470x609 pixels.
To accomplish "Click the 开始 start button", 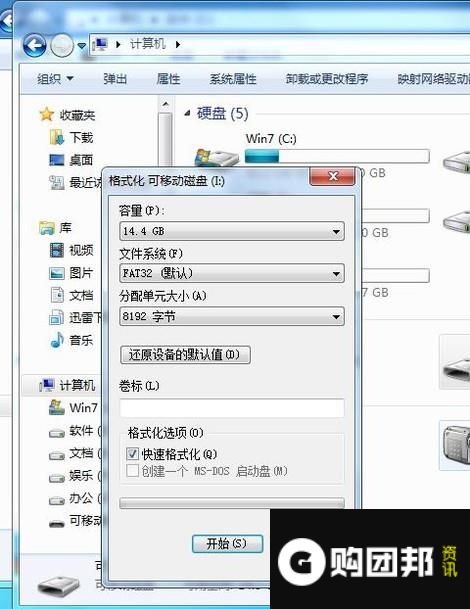I will point(227,543).
